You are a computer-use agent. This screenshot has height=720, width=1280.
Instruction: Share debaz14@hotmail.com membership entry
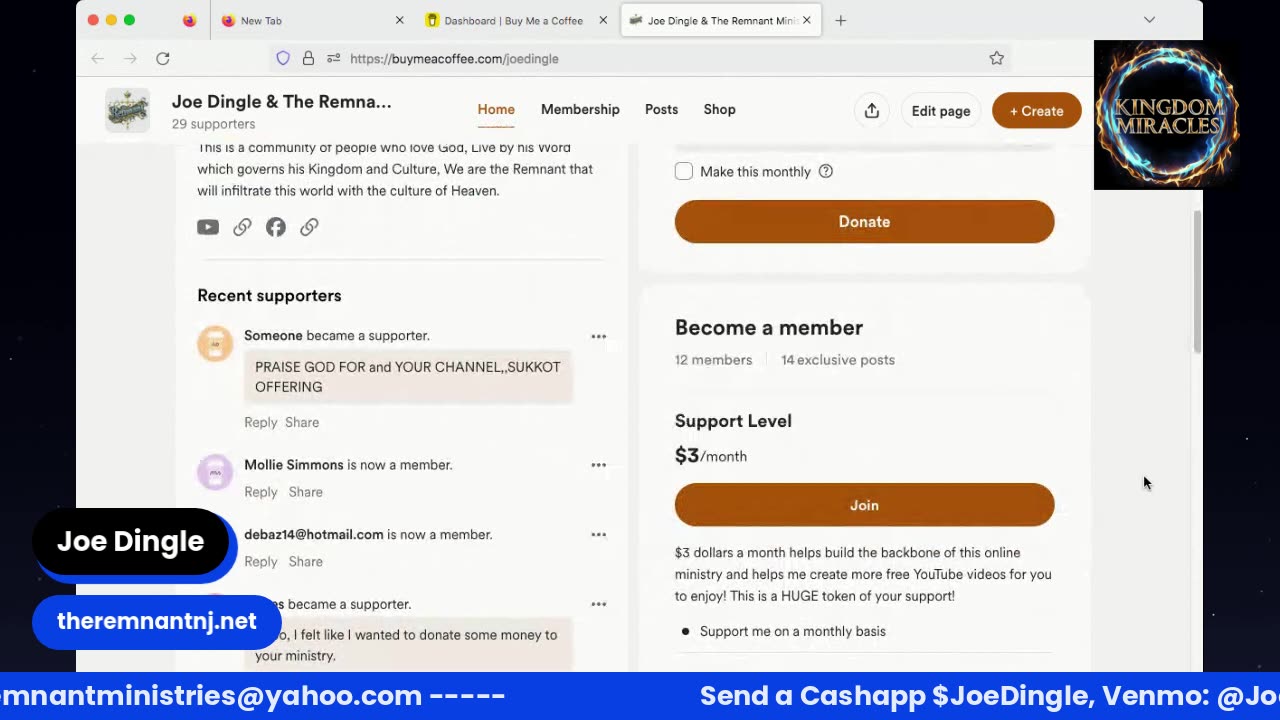coord(305,561)
